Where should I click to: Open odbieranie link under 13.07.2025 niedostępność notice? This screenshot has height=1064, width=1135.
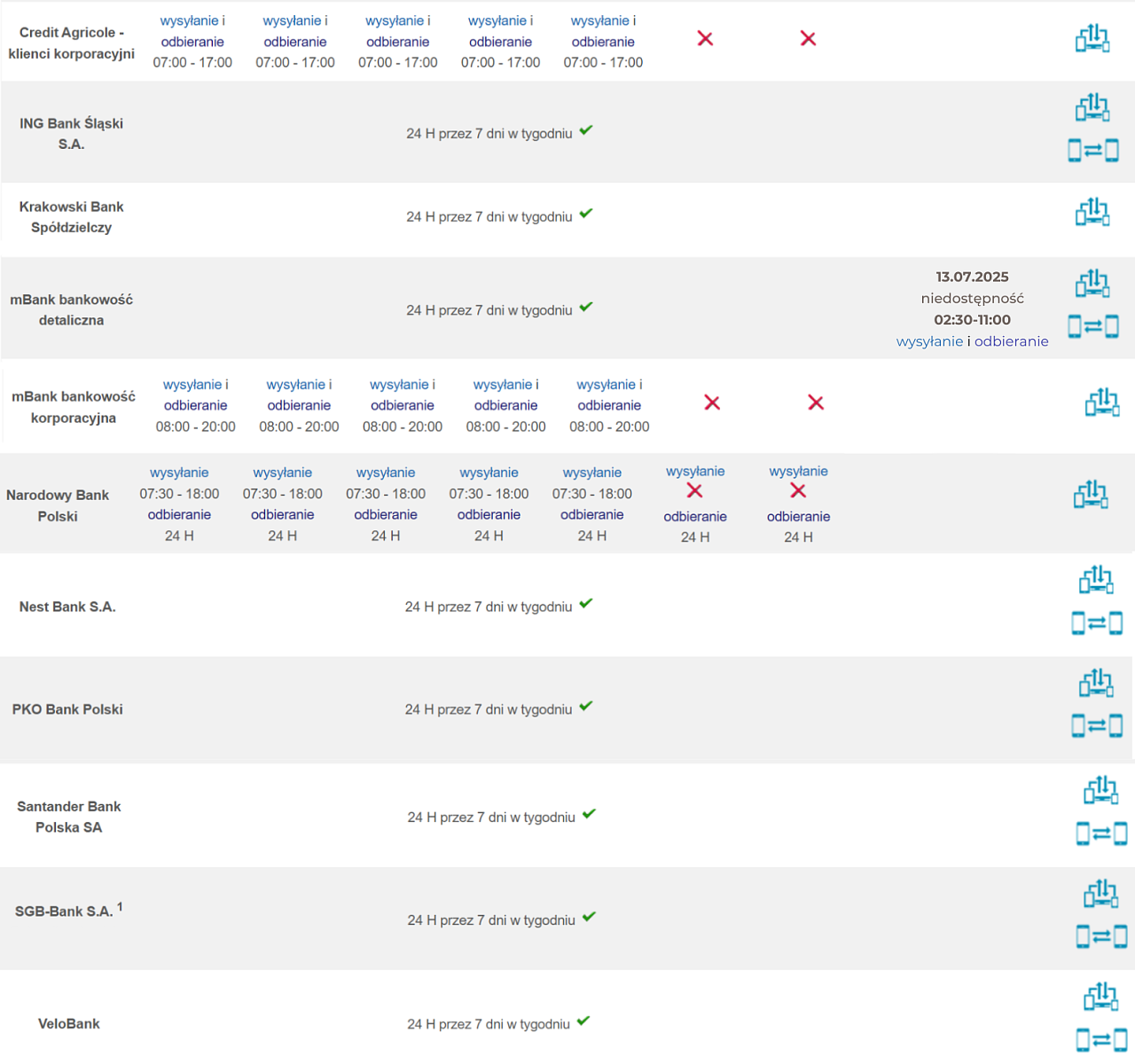1011,341
